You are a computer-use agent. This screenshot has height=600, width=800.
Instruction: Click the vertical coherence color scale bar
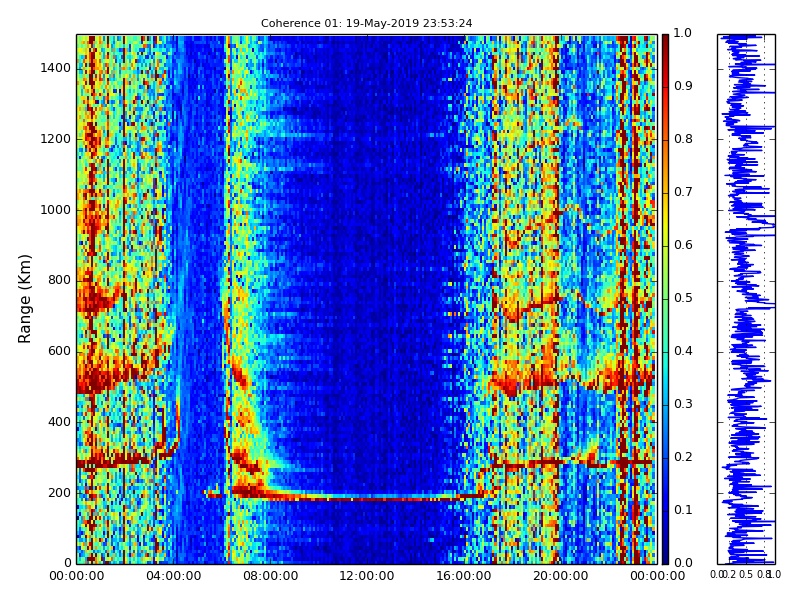[665, 299]
